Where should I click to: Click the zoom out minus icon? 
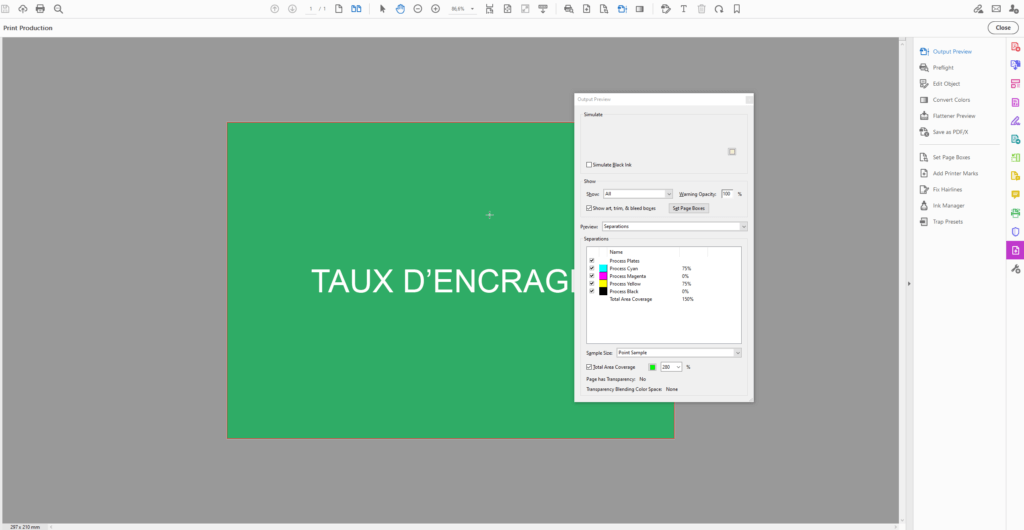(418, 9)
